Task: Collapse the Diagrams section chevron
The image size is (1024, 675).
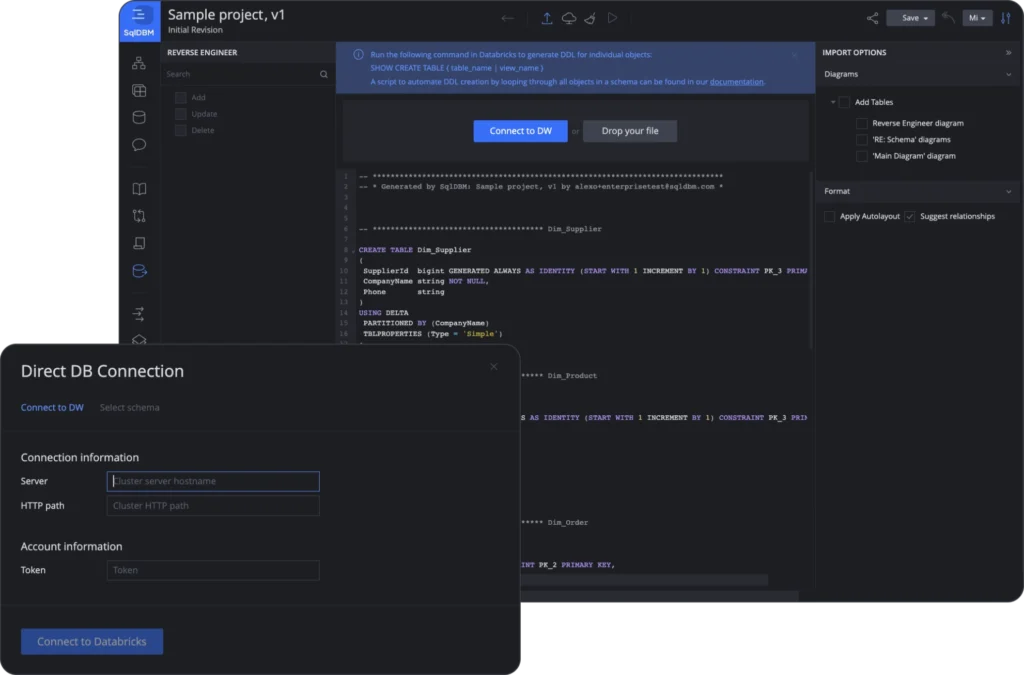Action: pos(1007,74)
